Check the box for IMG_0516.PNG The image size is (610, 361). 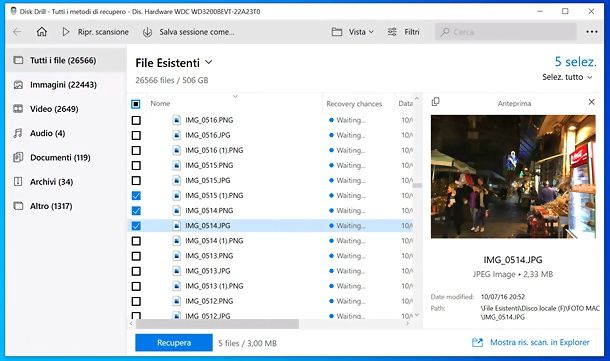click(x=136, y=120)
